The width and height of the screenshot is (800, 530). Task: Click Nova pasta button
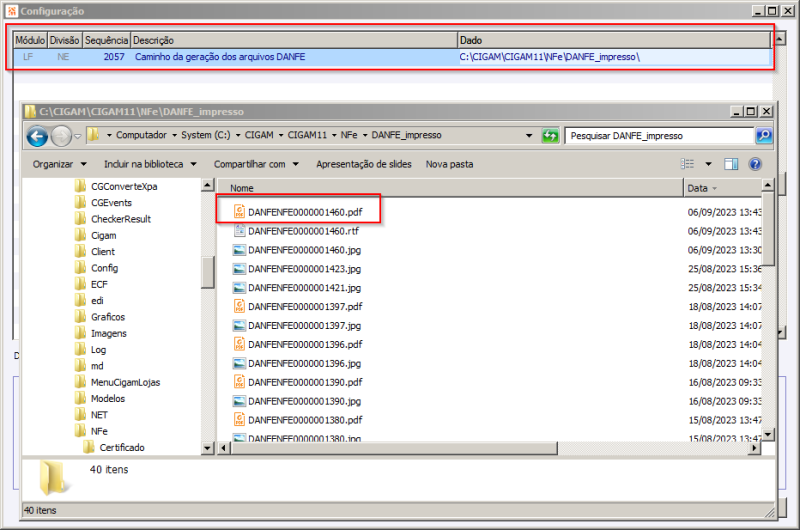pyautogui.click(x=449, y=164)
